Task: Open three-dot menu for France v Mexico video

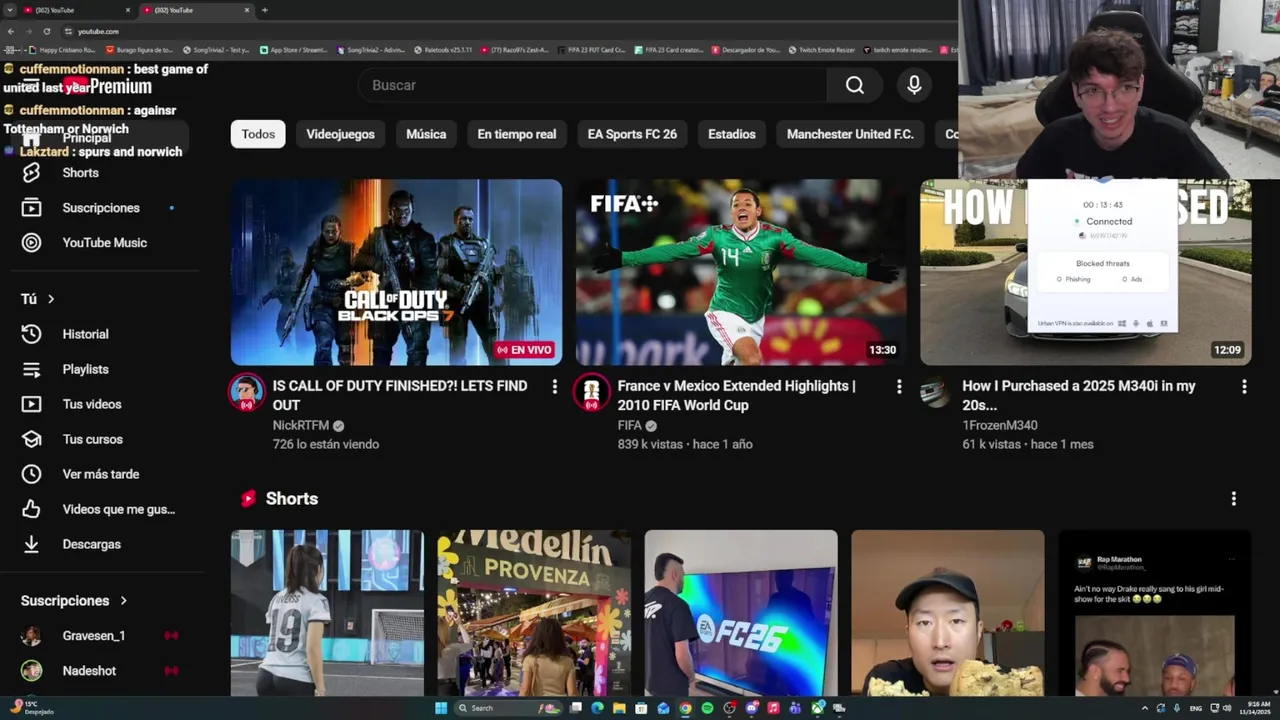Action: coord(899,386)
